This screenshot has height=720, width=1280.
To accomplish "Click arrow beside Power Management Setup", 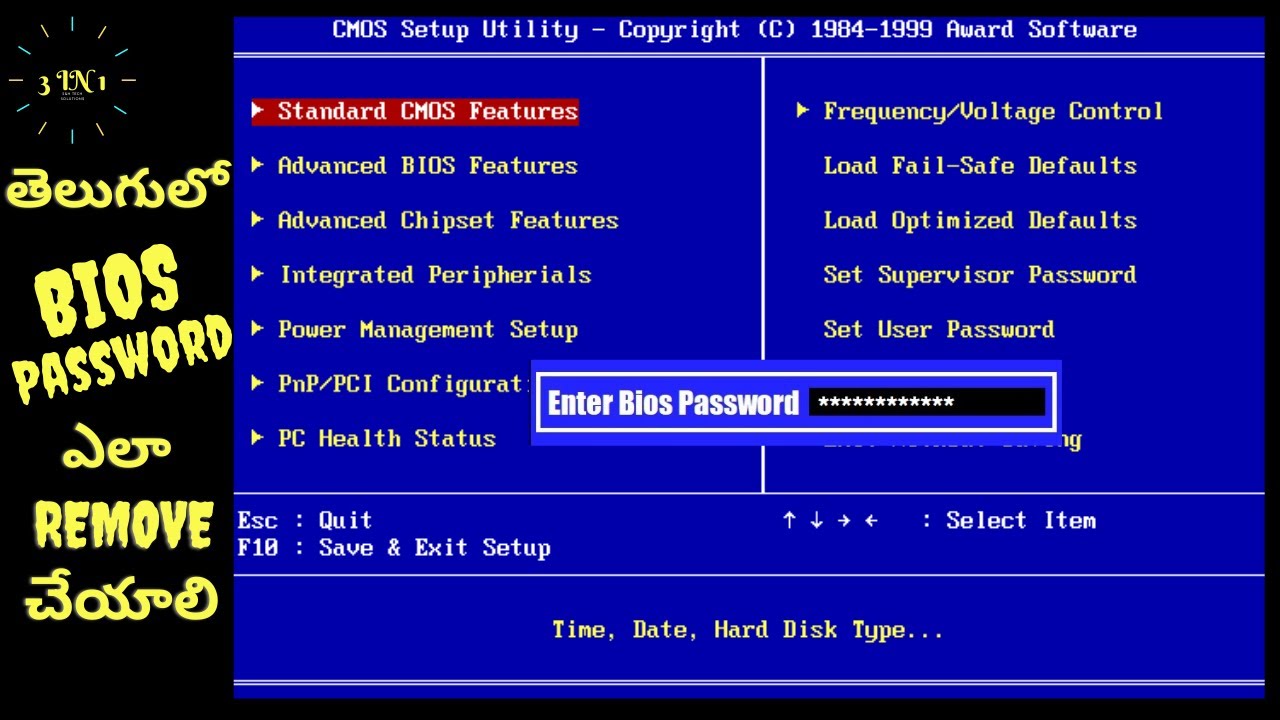I will coord(258,328).
